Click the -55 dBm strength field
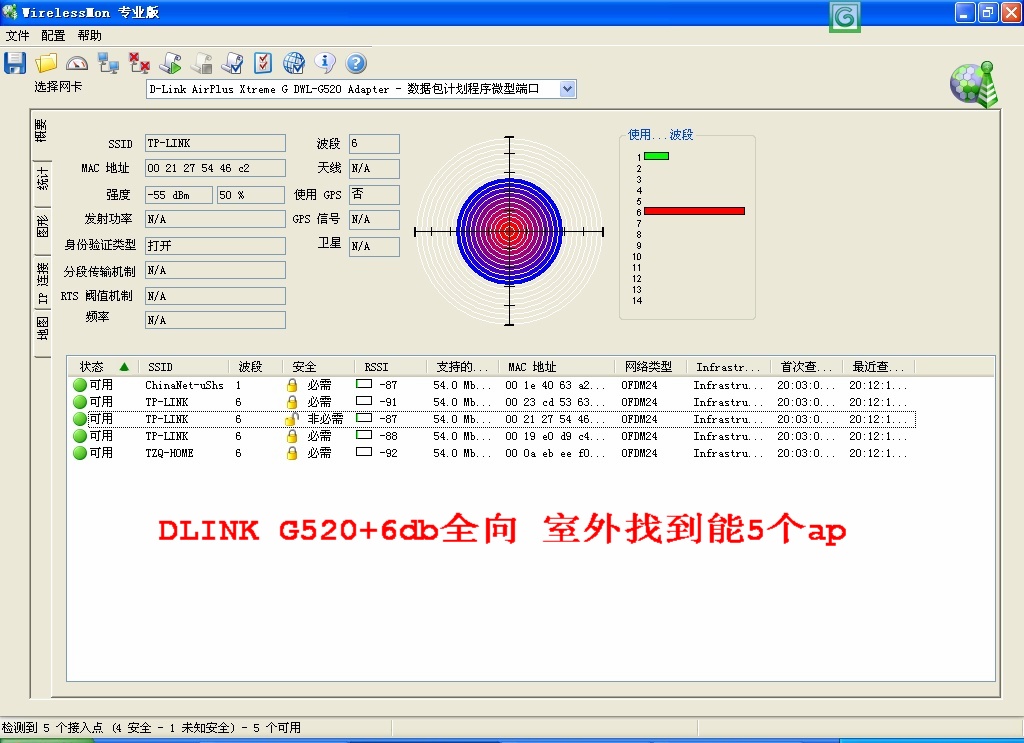 point(179,195)
